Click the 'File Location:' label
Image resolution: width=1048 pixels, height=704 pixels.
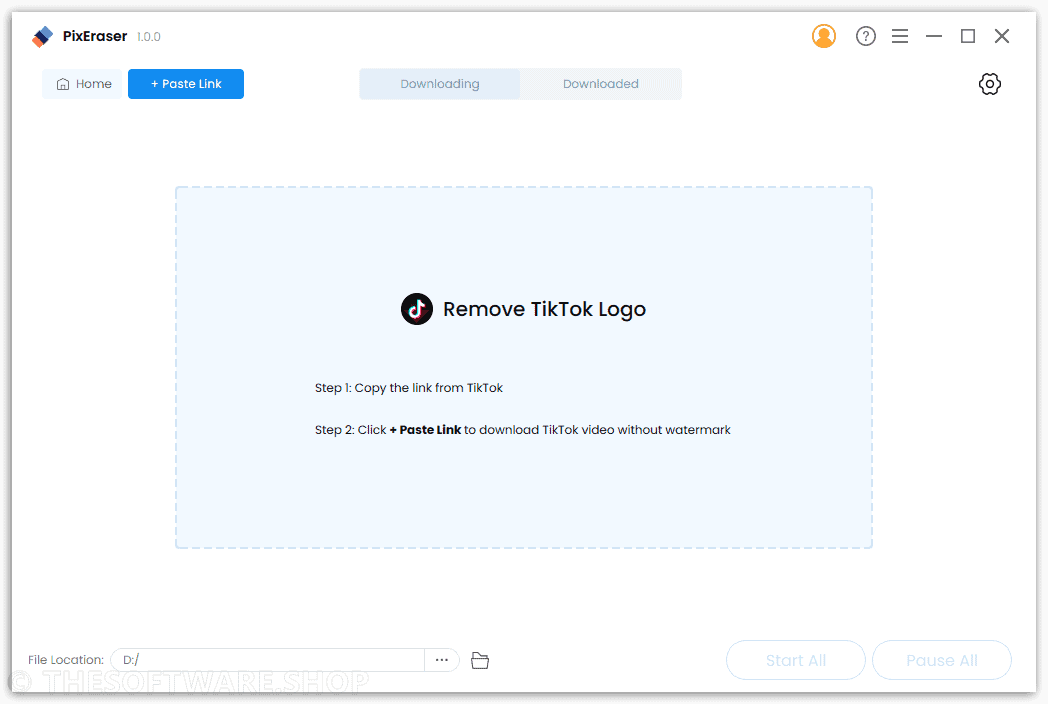pyautogui.click(x=66, y=660)
